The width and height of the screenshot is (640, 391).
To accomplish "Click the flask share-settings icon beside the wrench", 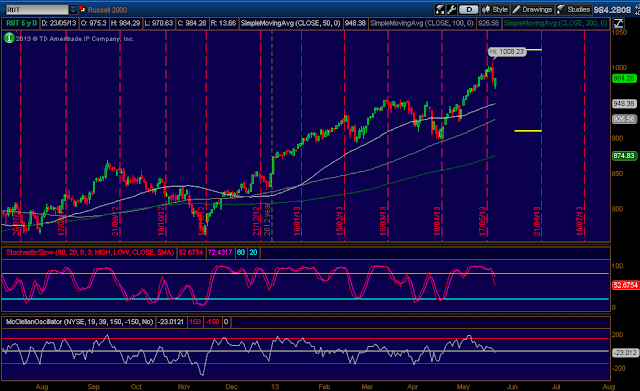I will coord(440,9).
